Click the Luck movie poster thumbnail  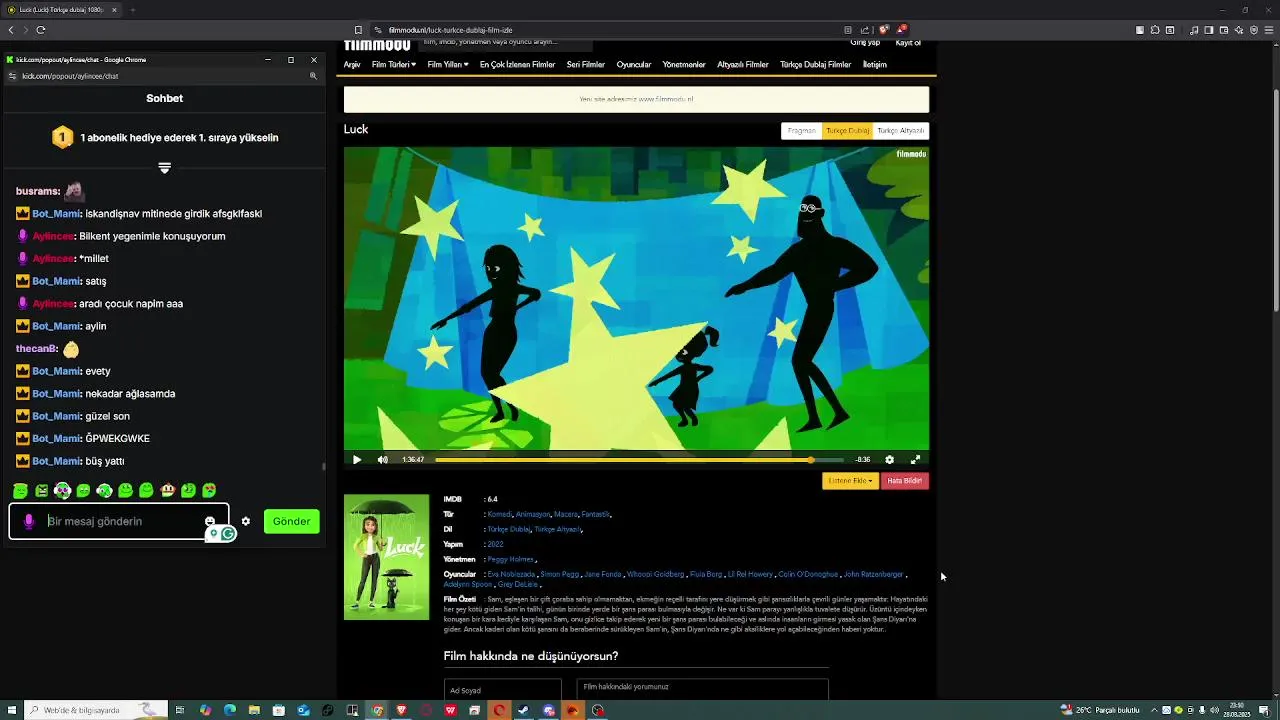[387, 557]
